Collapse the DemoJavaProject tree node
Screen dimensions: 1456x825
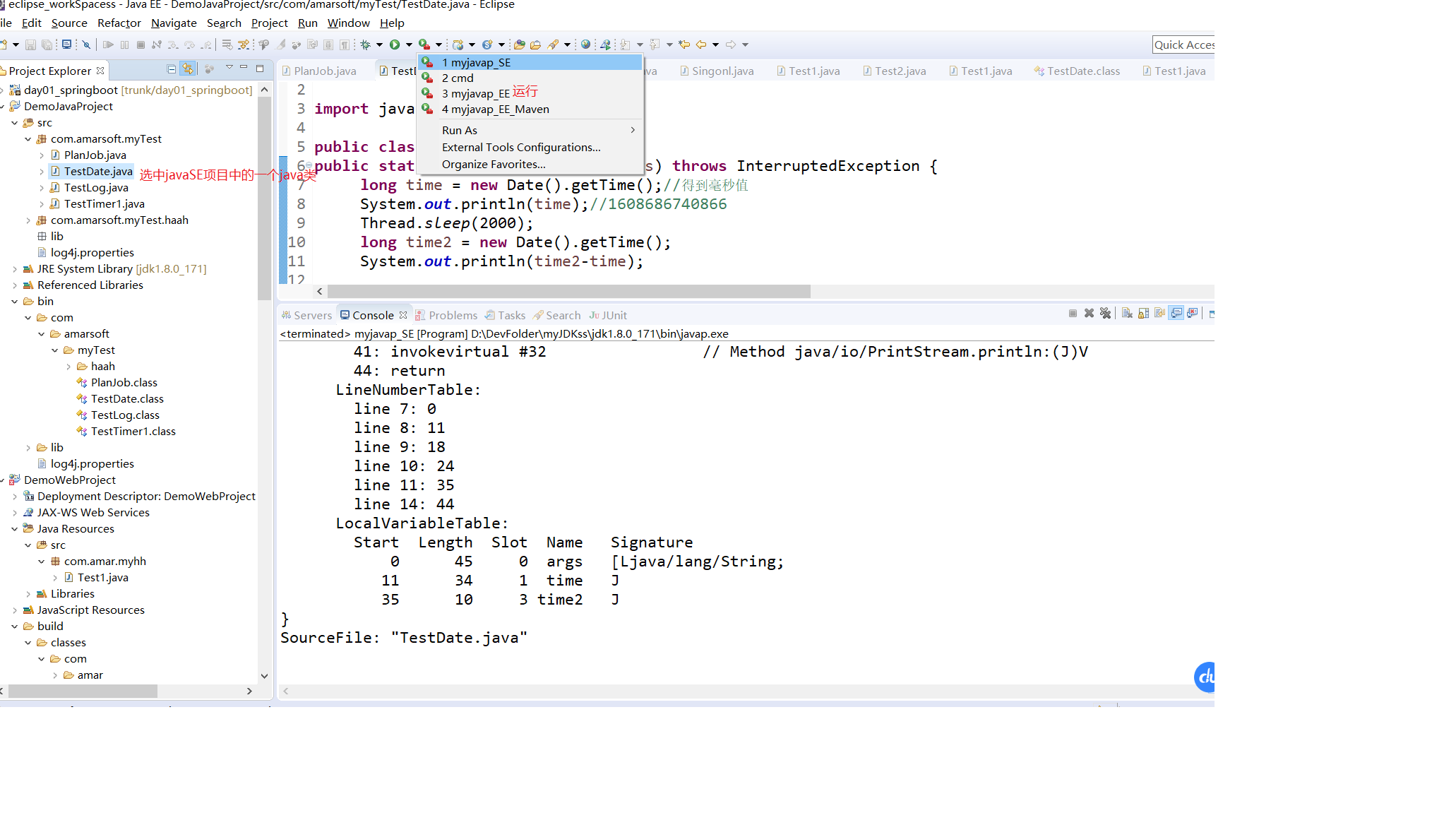tap(5, 106)
